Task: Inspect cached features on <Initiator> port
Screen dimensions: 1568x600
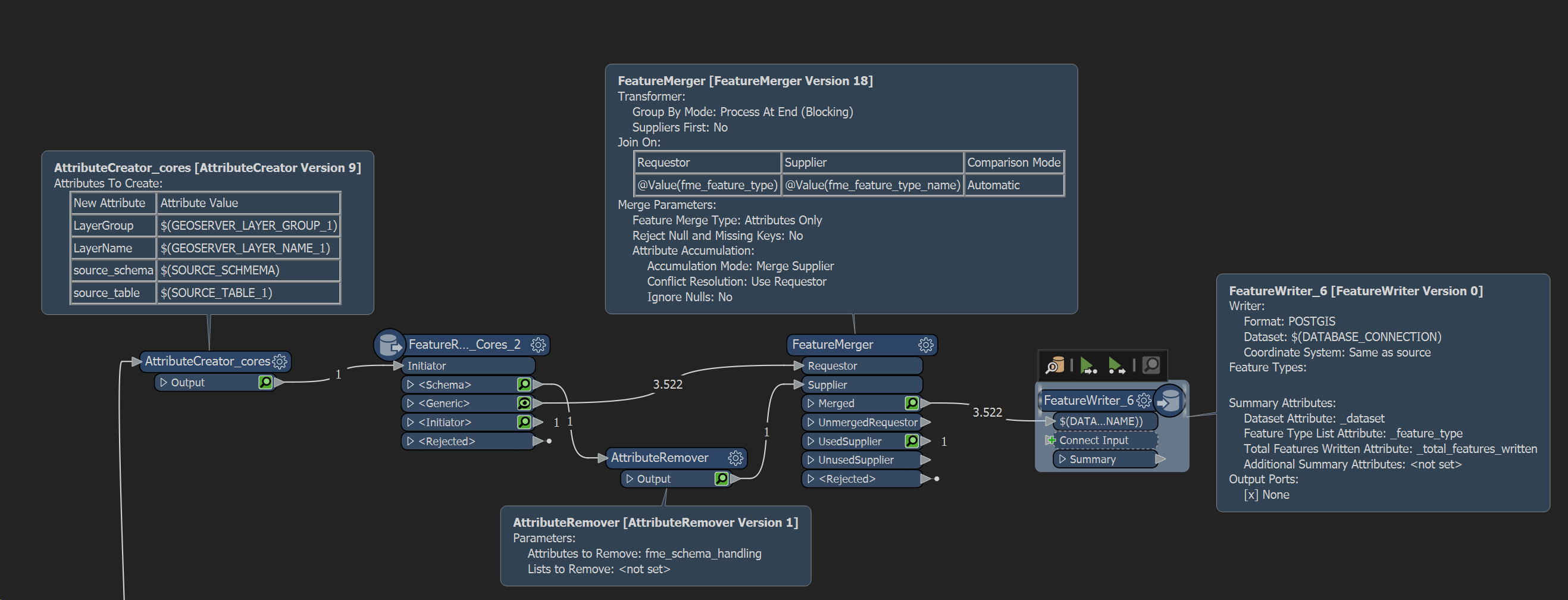Action: pos(524,422)
